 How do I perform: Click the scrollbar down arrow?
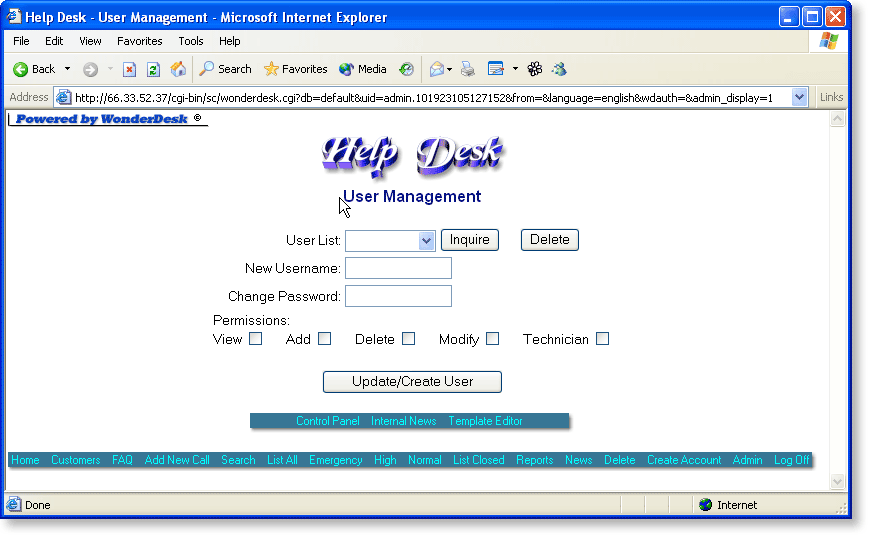tap(838, 482)
